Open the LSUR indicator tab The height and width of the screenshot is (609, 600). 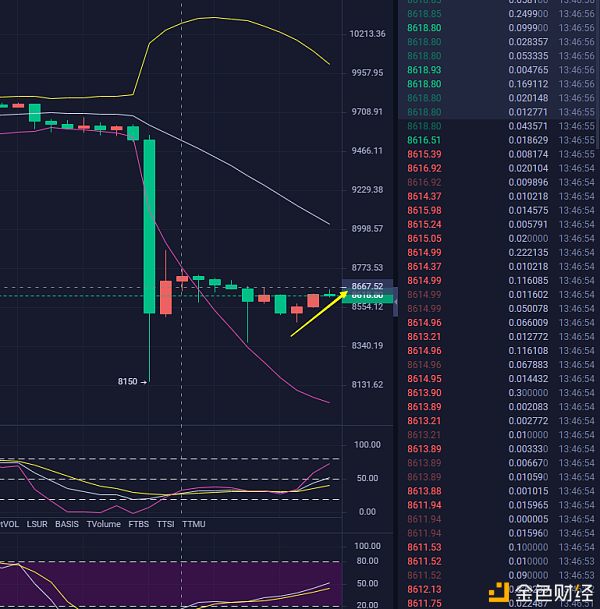(37, 524)
